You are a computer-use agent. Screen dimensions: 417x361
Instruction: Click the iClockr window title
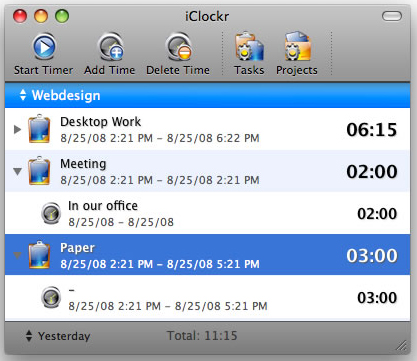[x=207, y=16]
